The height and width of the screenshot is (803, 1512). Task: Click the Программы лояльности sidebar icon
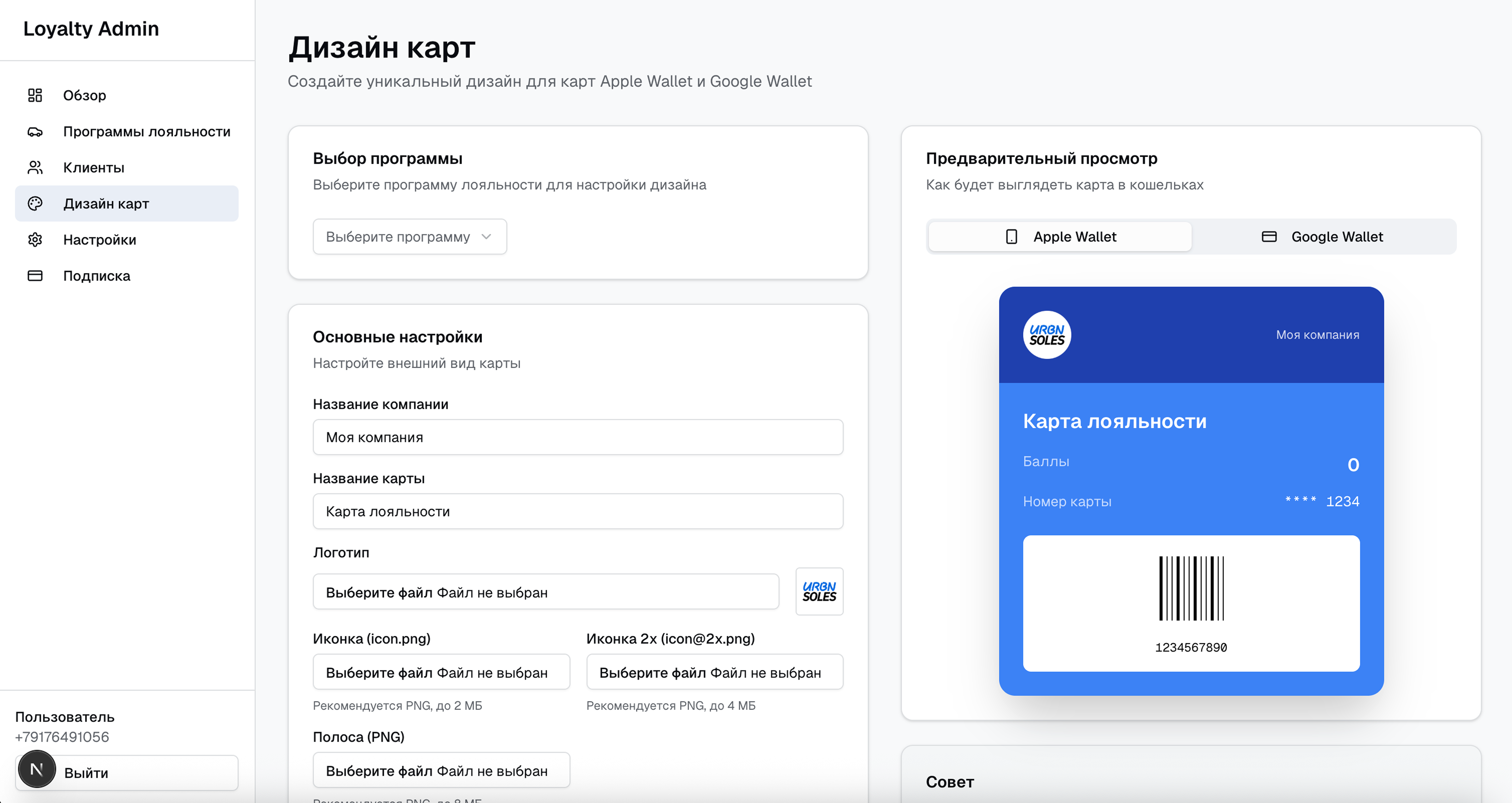pyautogui.click(x=35, y=131)
